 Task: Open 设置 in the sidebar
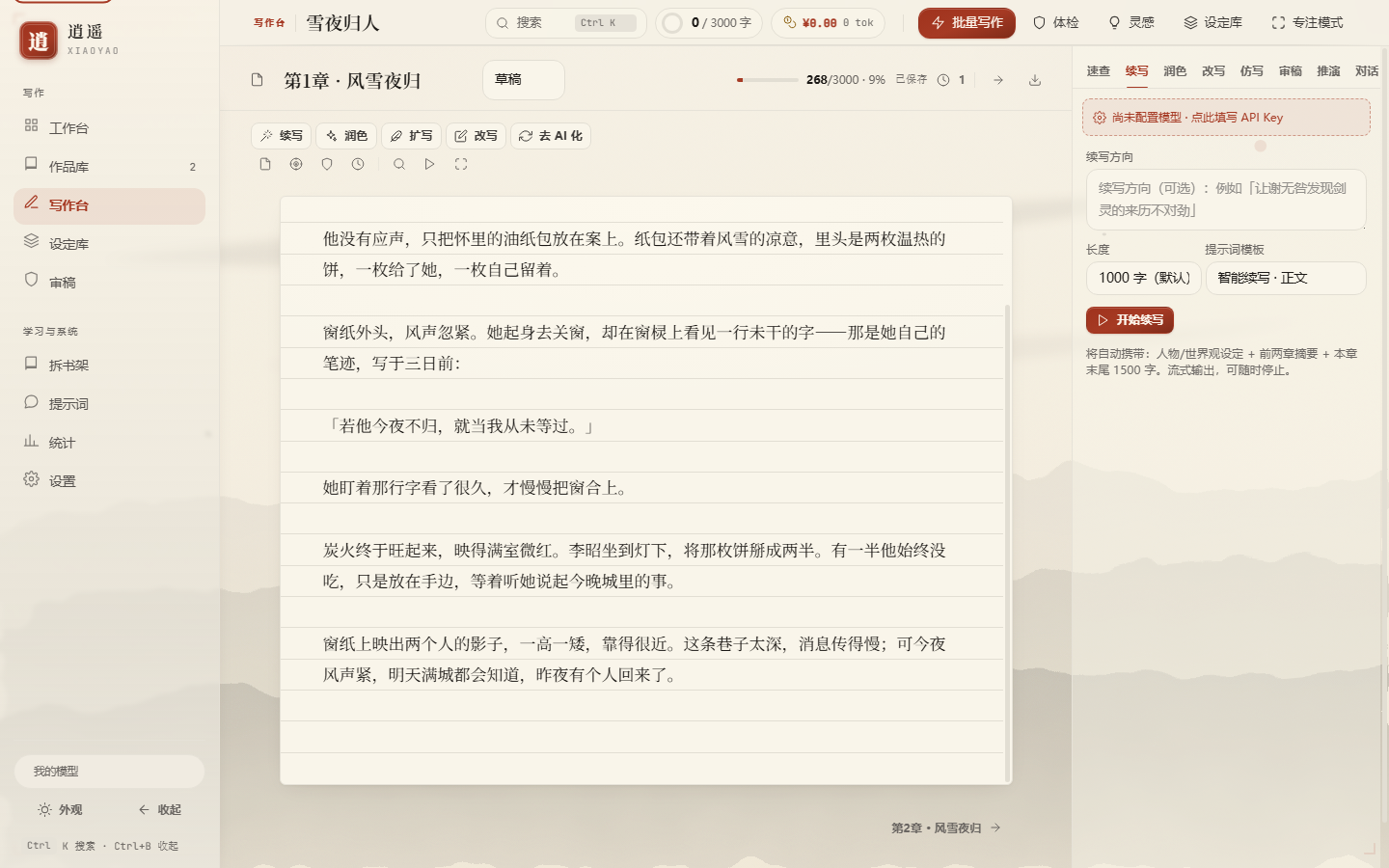(x=109, y=480)
